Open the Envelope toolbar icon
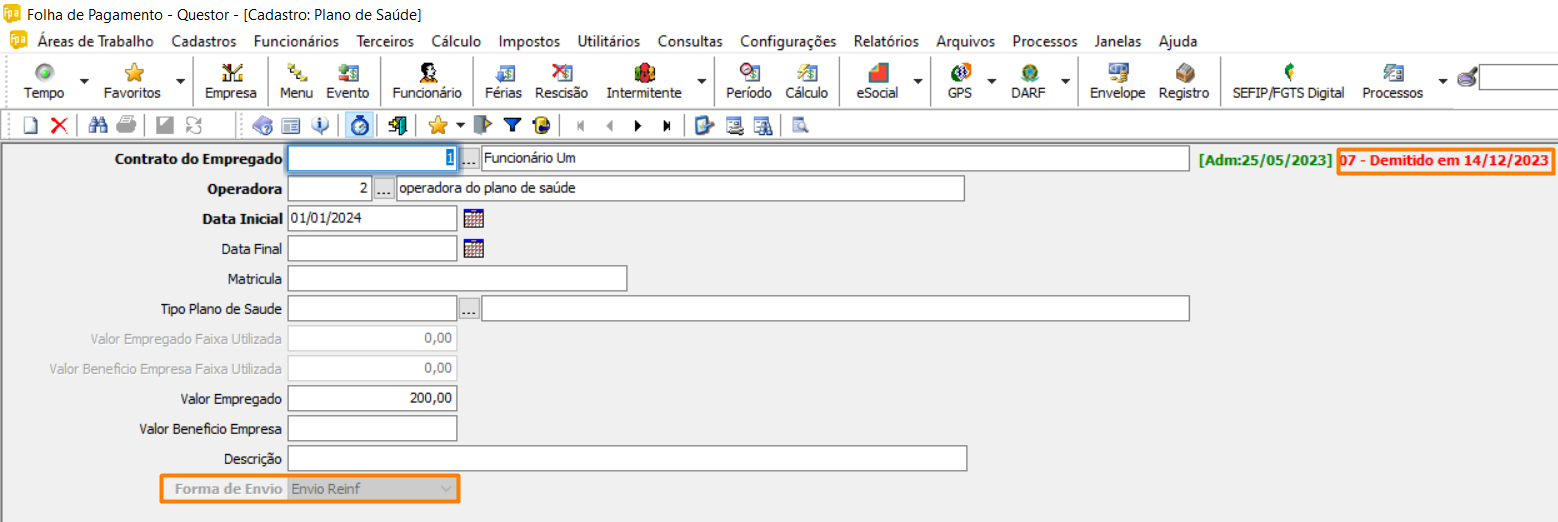1558x522 pixels. tap(1117, 81)
